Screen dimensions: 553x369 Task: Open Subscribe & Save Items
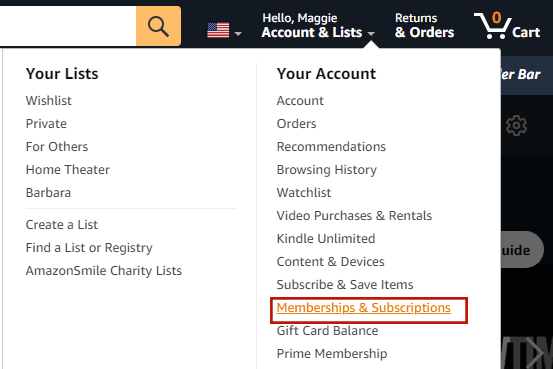click(345, 284)
